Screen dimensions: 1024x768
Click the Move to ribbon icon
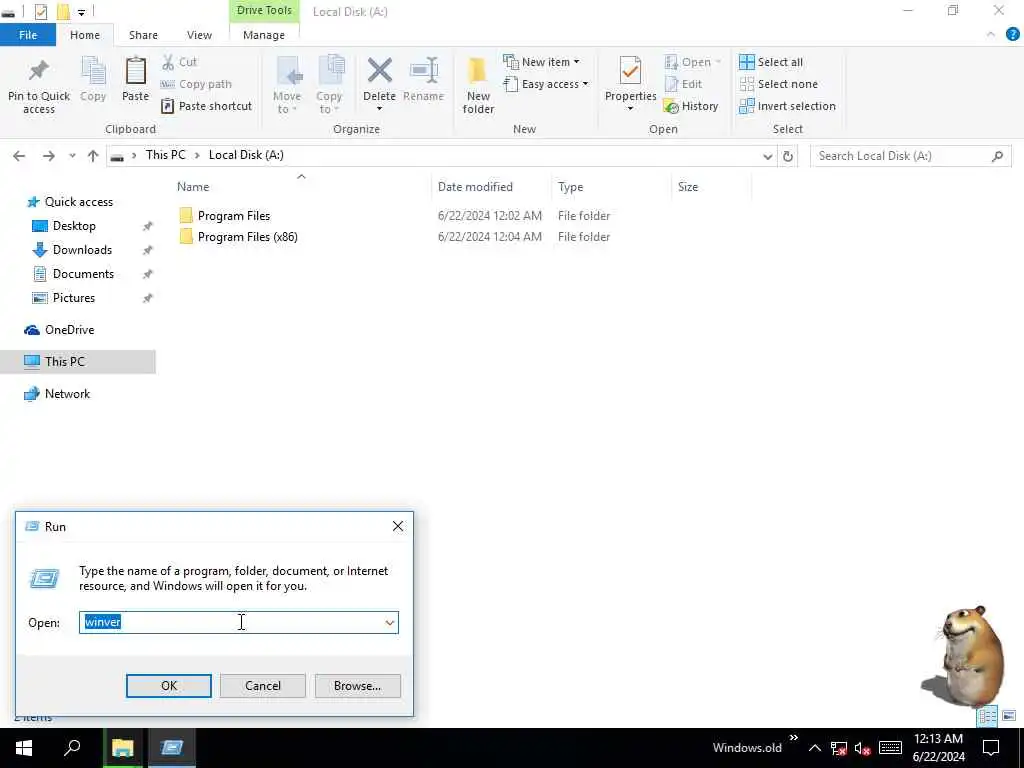click(x=287, y=71)
